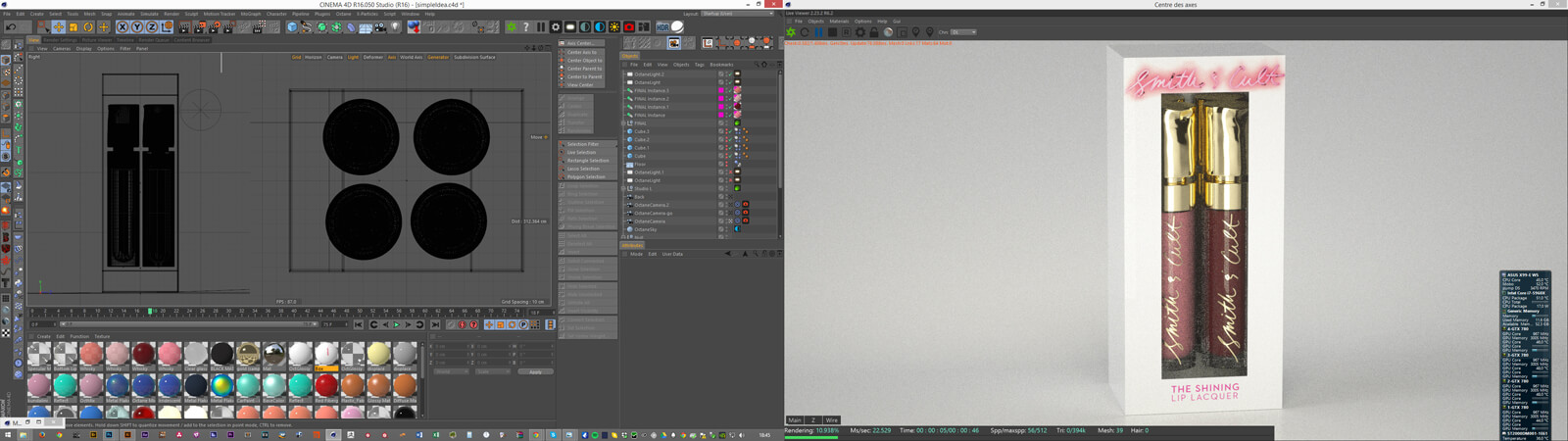Select the Scale tool
1568x441 pixels.
point(73,26)
